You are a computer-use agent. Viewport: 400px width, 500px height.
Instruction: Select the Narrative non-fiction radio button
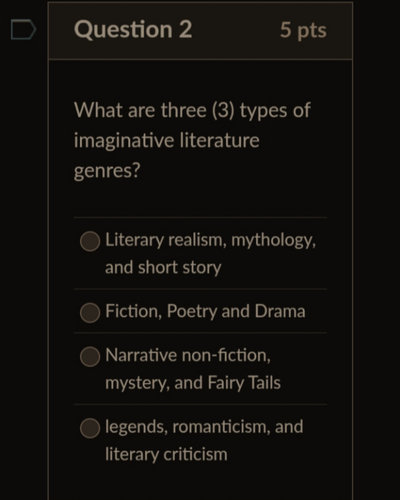pos(90,357)
